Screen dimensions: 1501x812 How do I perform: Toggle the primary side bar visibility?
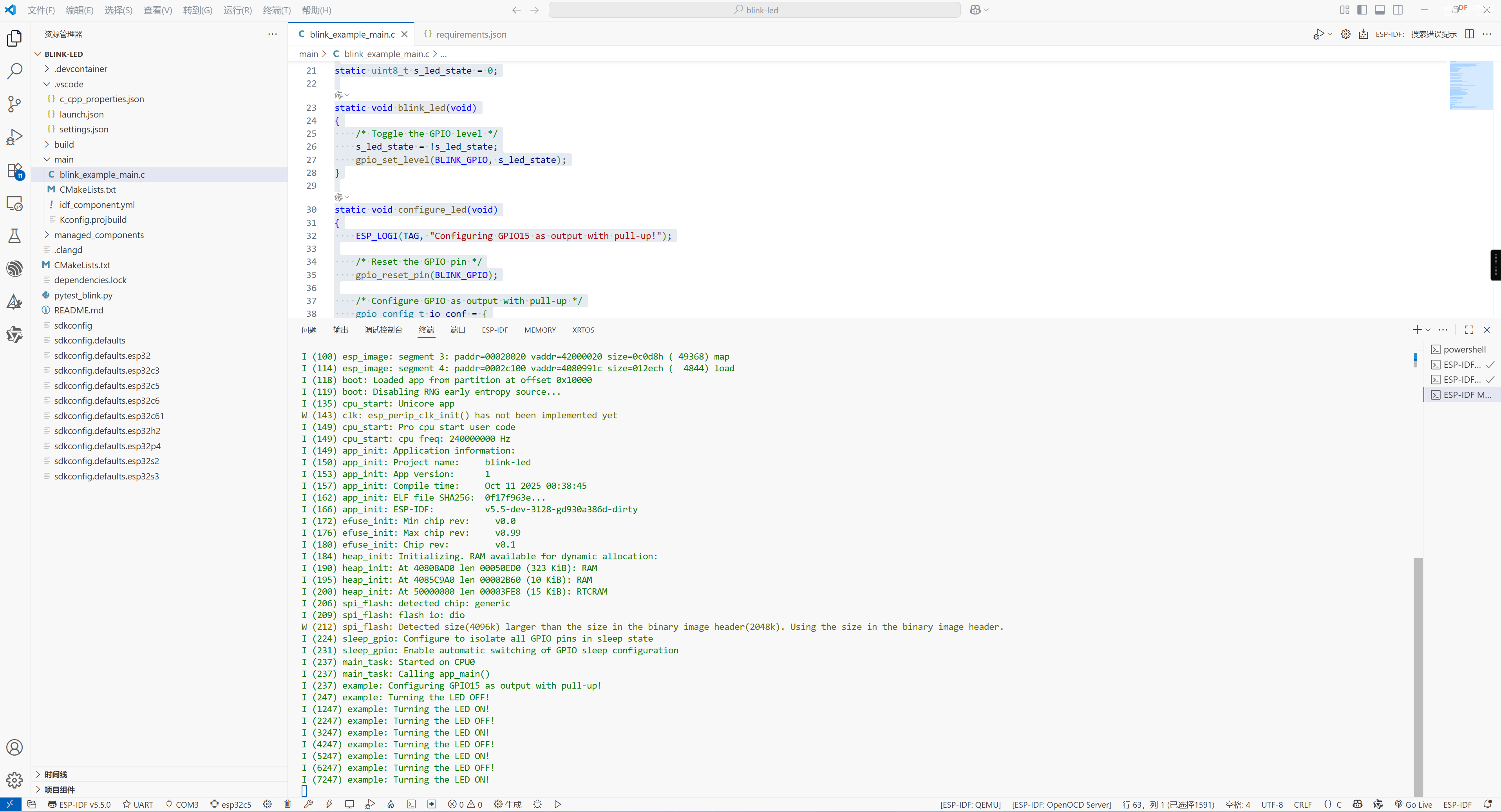[x=1362, y=10]
